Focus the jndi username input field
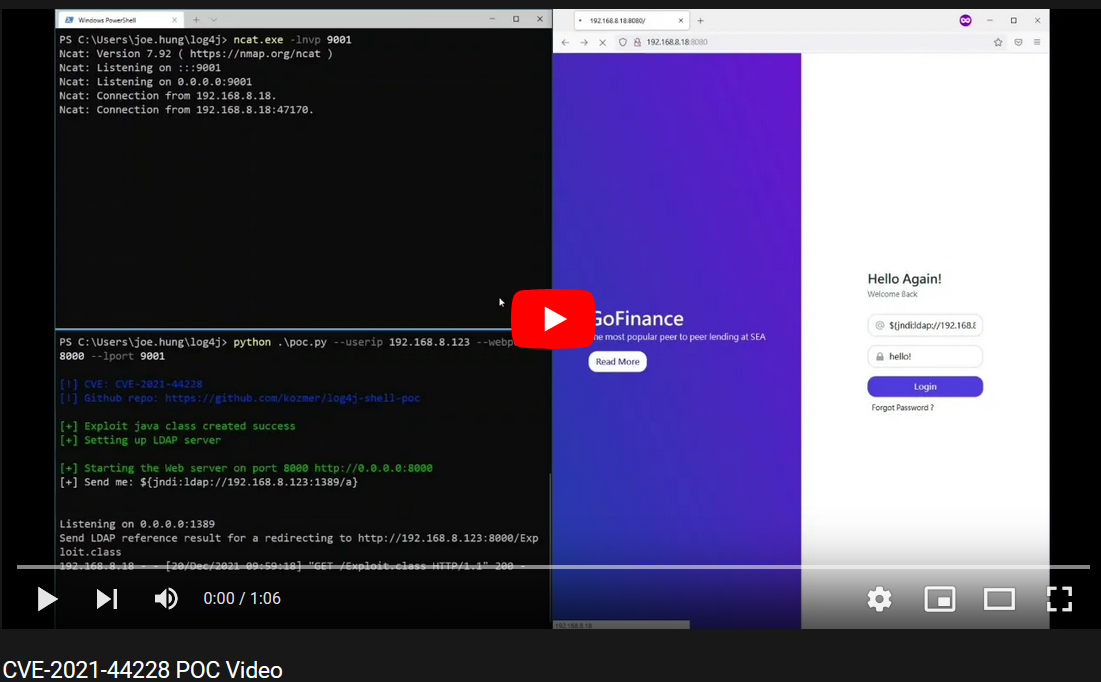1101x682 pixels. click(925, 325)
